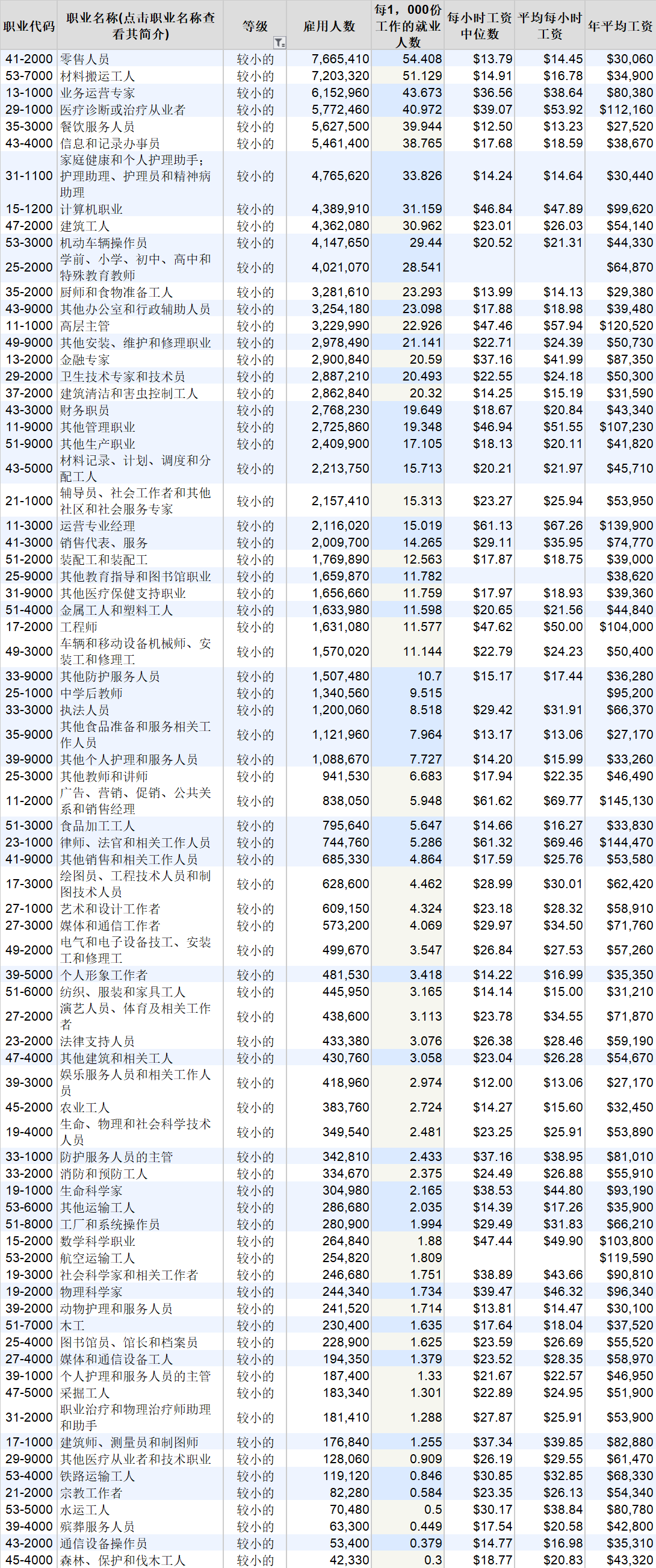656x1568 pixels.
Task: Click the 航空运输工人 occupation name
Action: tap(97, 1257)
